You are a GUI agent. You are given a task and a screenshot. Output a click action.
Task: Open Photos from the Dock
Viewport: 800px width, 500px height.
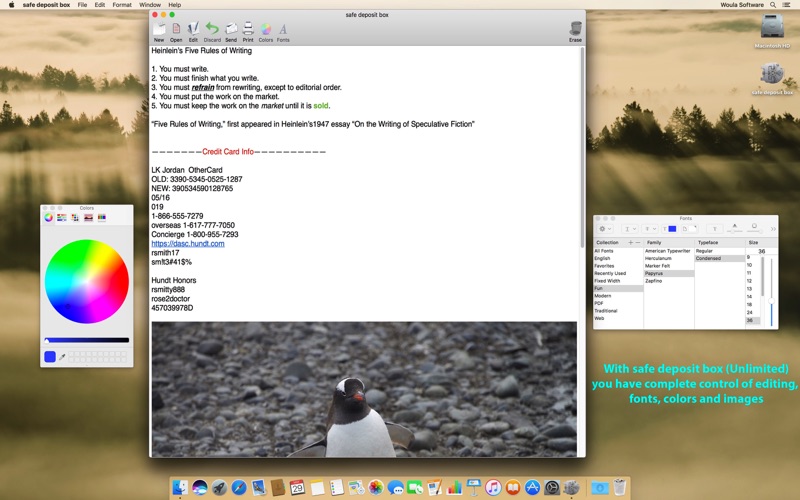(x=376, y=487)
